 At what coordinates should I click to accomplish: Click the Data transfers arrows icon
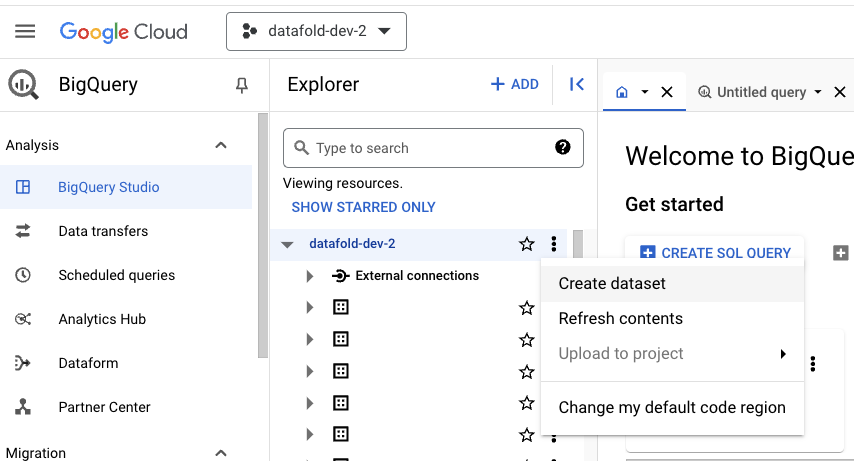[x=23, y=231]
